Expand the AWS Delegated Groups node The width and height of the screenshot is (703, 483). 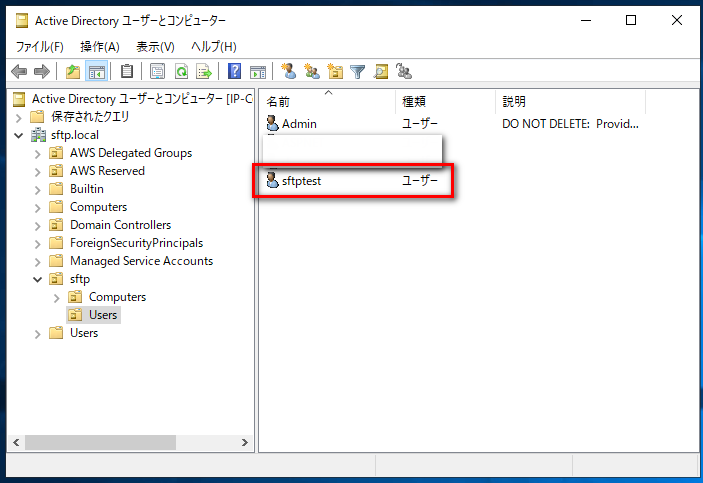tap(38, 154)
